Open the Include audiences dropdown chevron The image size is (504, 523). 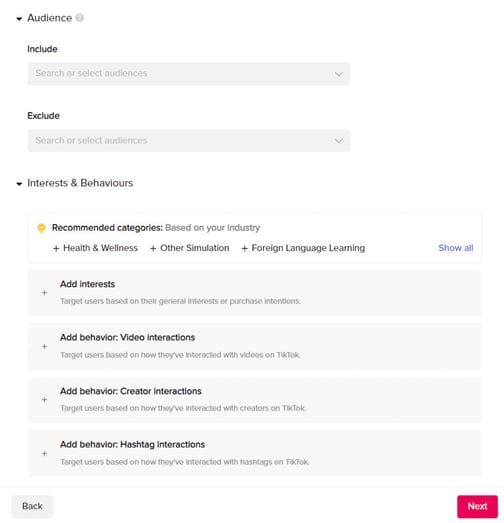click(339, 74)
